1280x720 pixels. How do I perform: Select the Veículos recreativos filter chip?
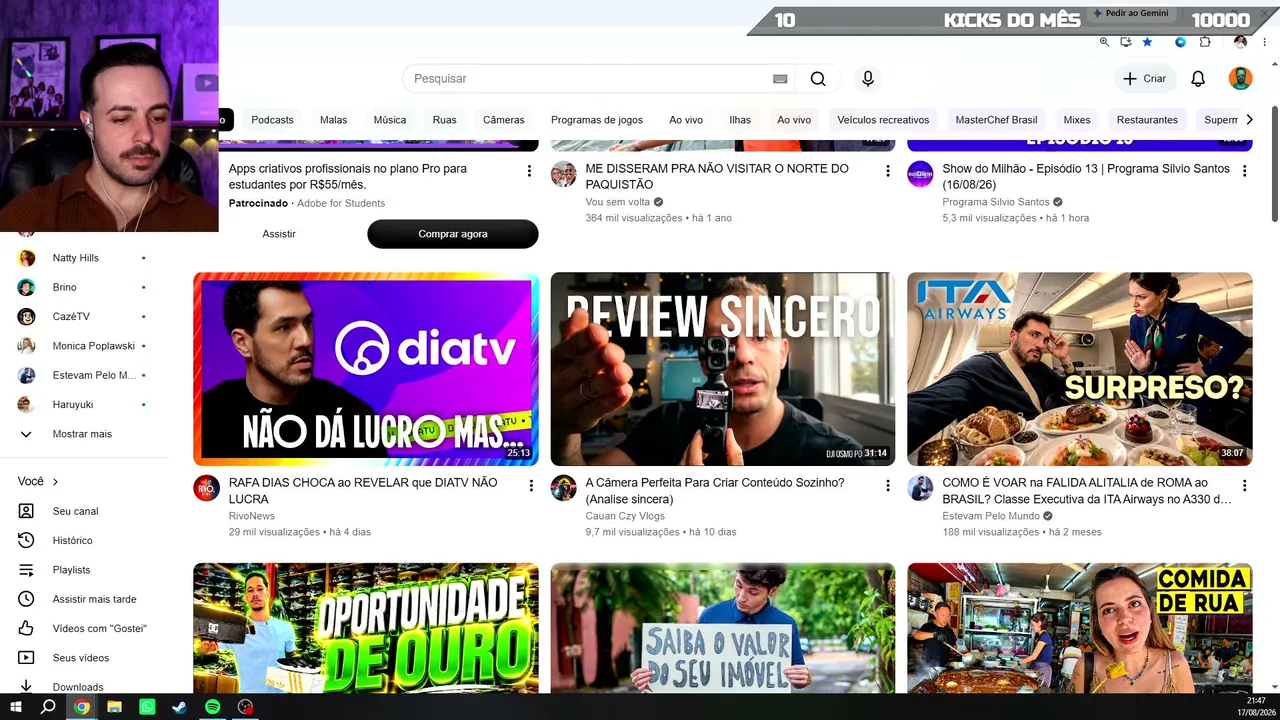[883, 120]
